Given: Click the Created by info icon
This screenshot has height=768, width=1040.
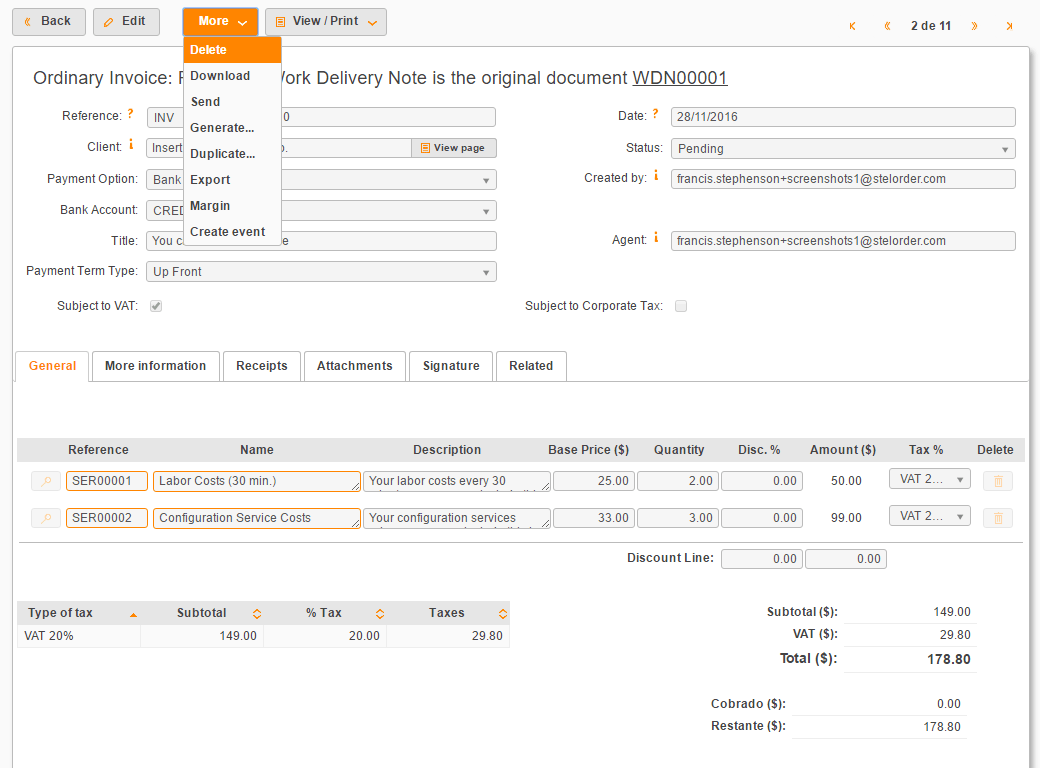Looking at the screenshot, I should [x=656, y=176].
